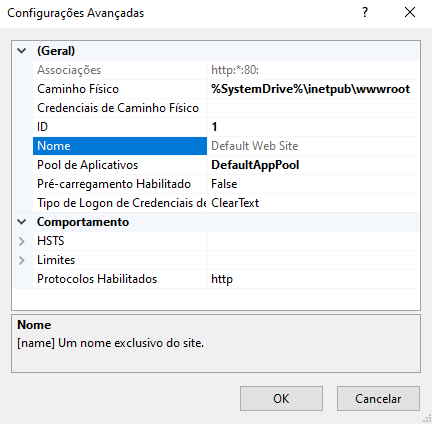Screen dimensions: 432x424
Task: Close the Configurações Avançadas dialog
Action: (x=410, y=13)
